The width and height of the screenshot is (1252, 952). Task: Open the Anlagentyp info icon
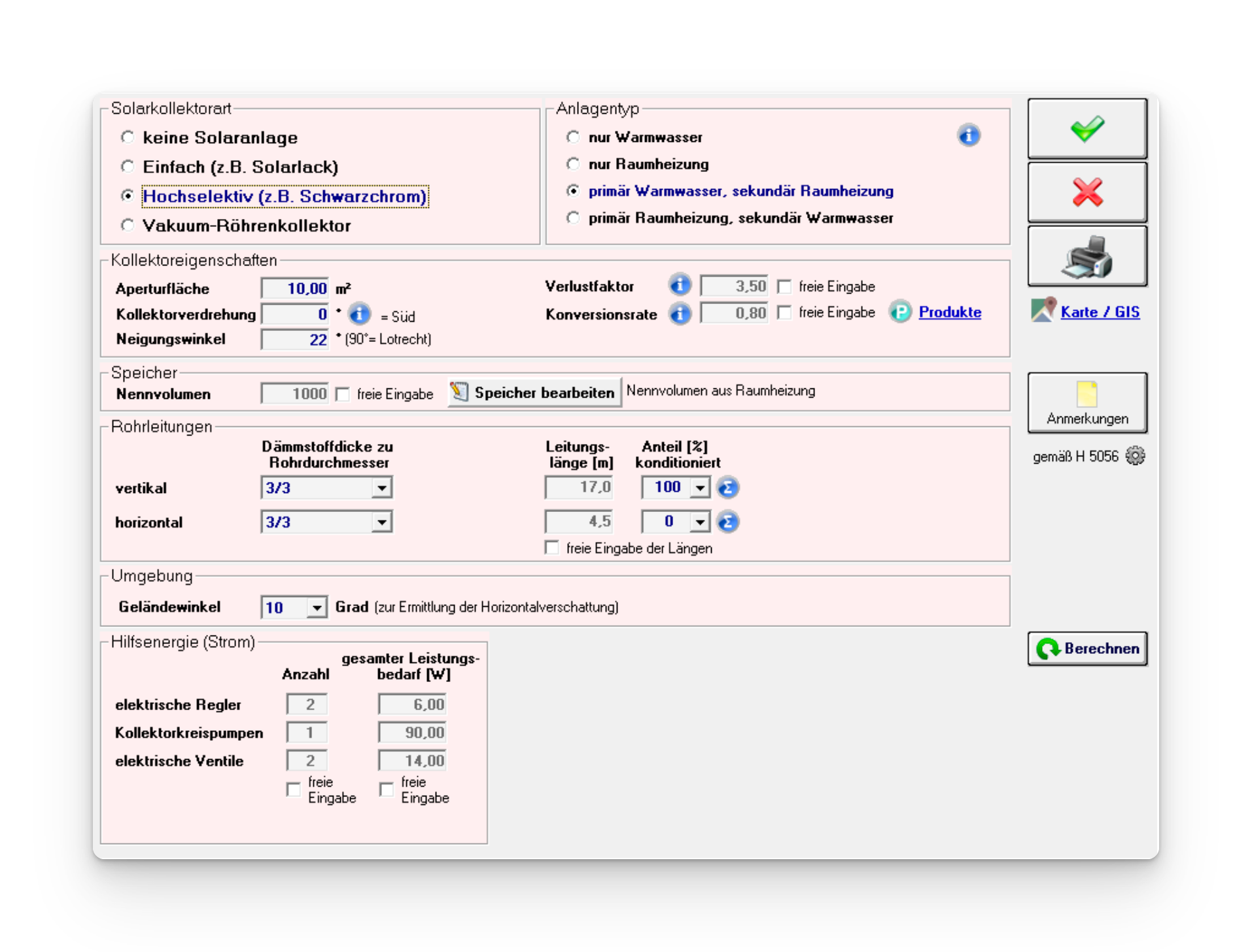(968, 135)
